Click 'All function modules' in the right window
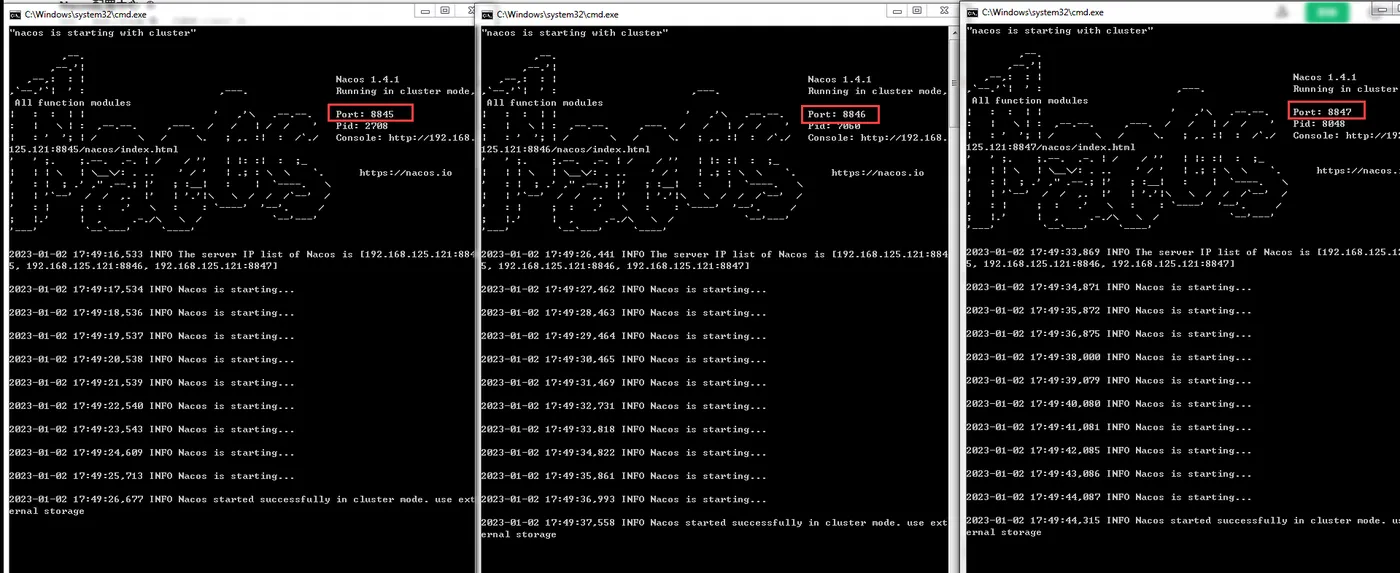Screen dimensions: 1400x573 coord(1030,100)
